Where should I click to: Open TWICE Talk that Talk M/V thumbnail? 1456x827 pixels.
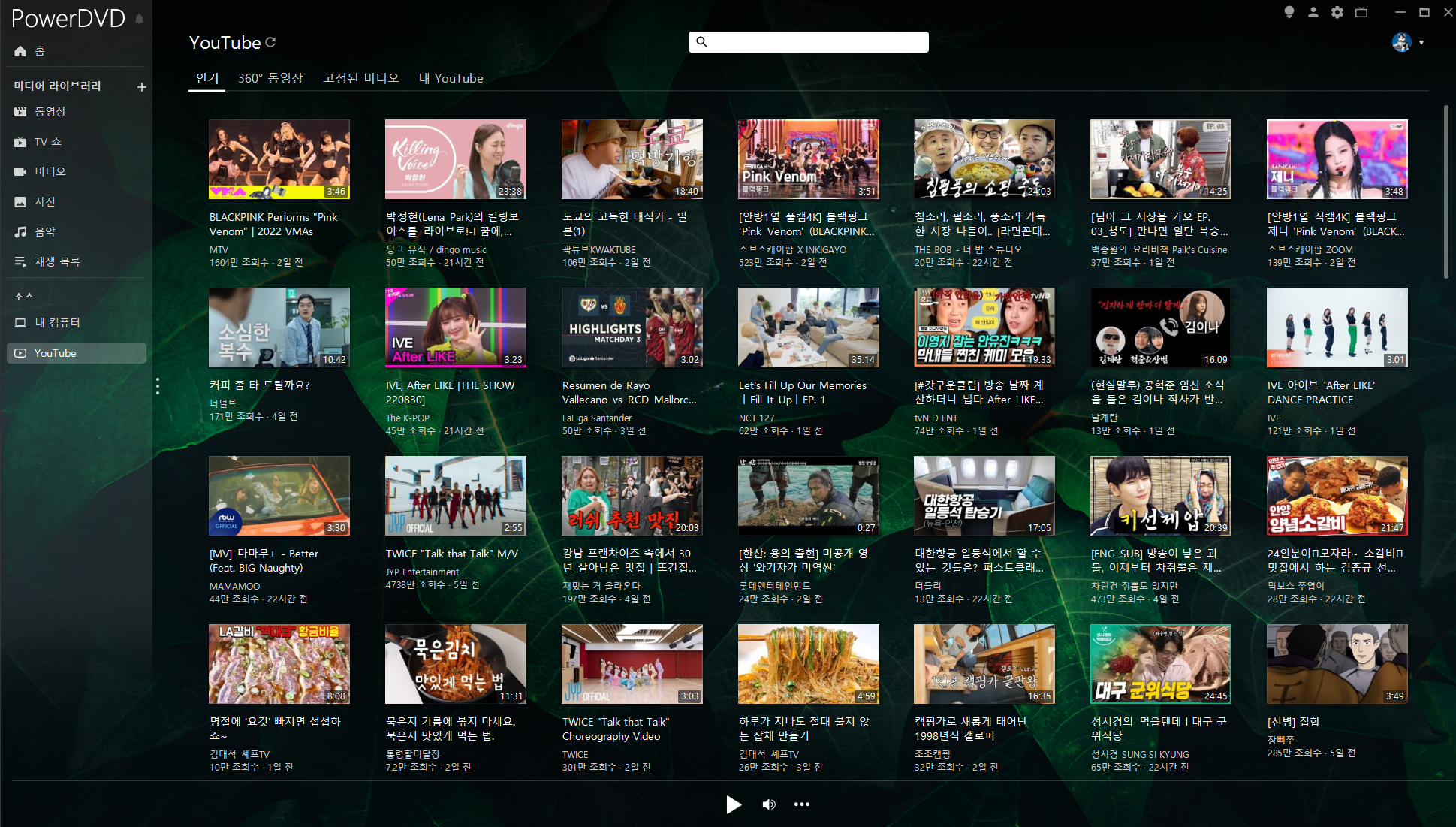click(456, 496)
